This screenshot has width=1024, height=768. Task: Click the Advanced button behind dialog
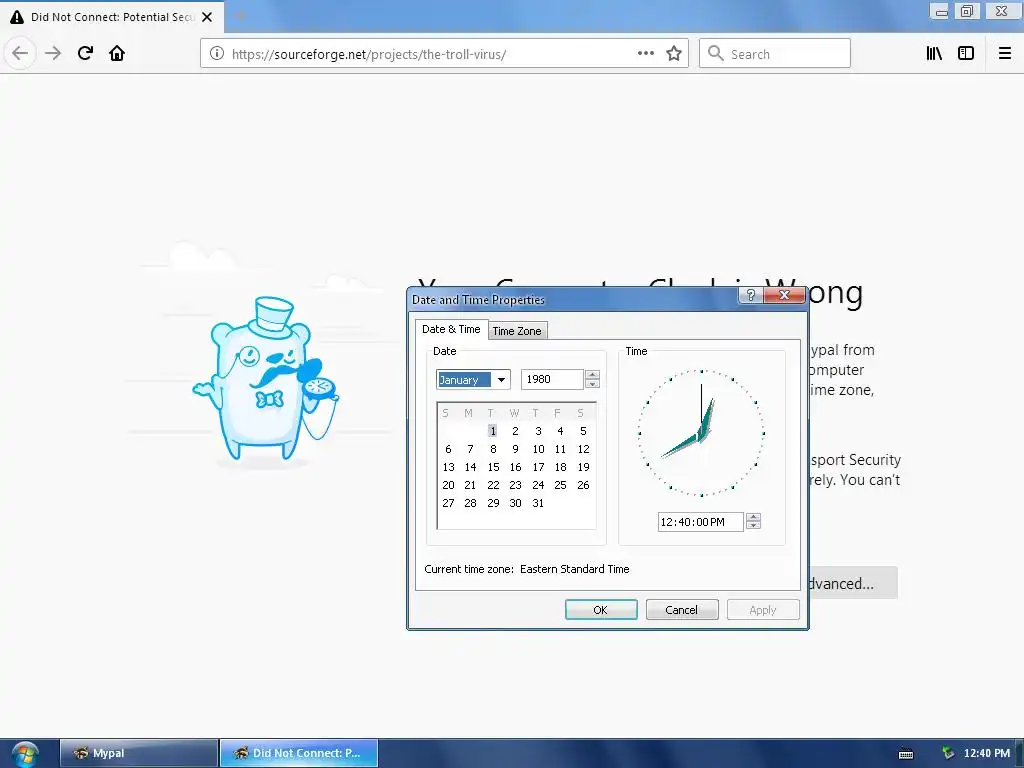point(853,583)
